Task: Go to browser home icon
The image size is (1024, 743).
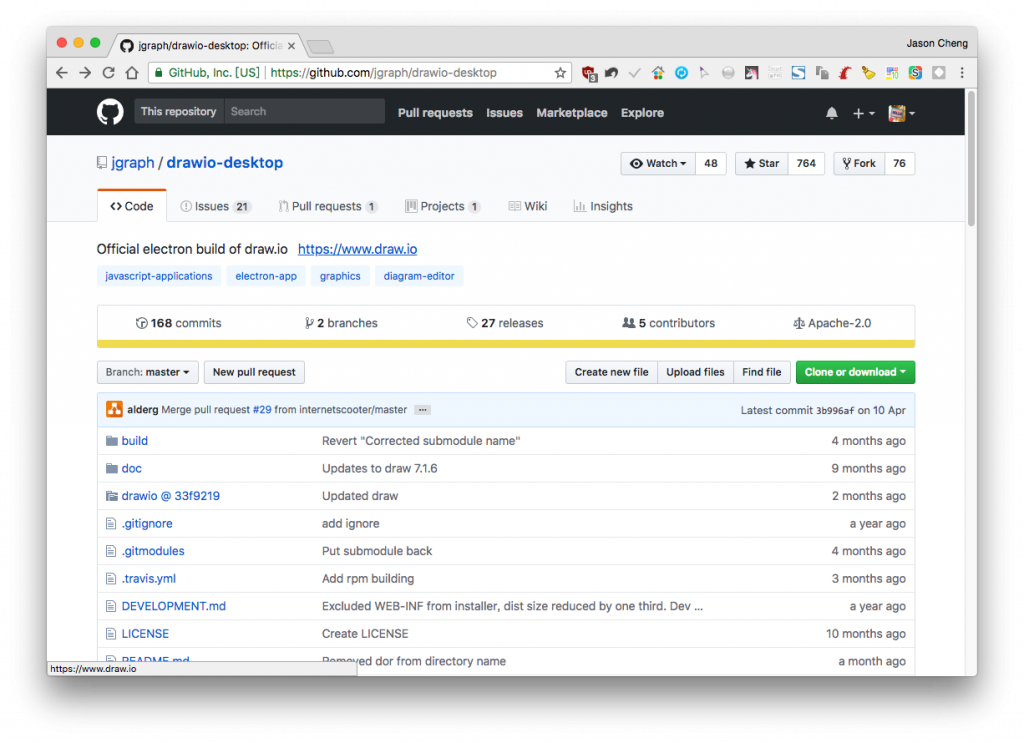Action: [x=132, y=72]
